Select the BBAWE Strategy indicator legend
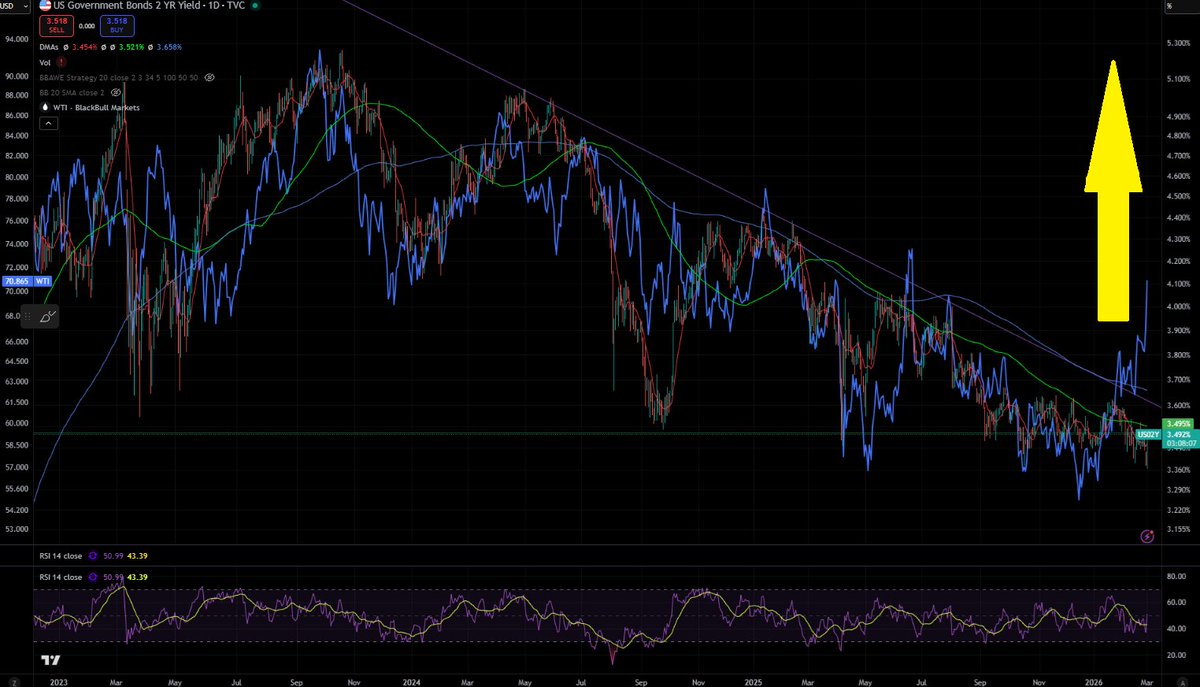Screen dimensions: 1200x687 (x=119, y=78)
